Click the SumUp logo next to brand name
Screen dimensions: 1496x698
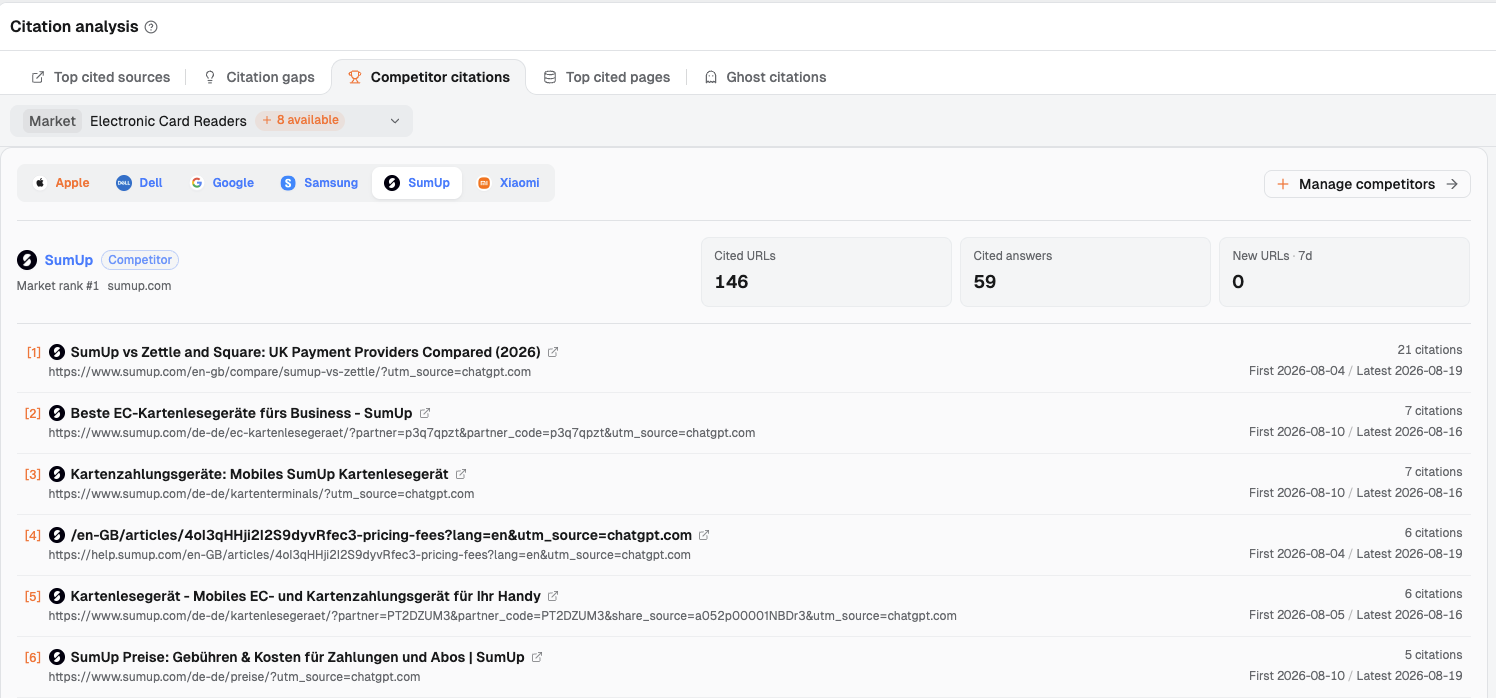click(27, 260)
